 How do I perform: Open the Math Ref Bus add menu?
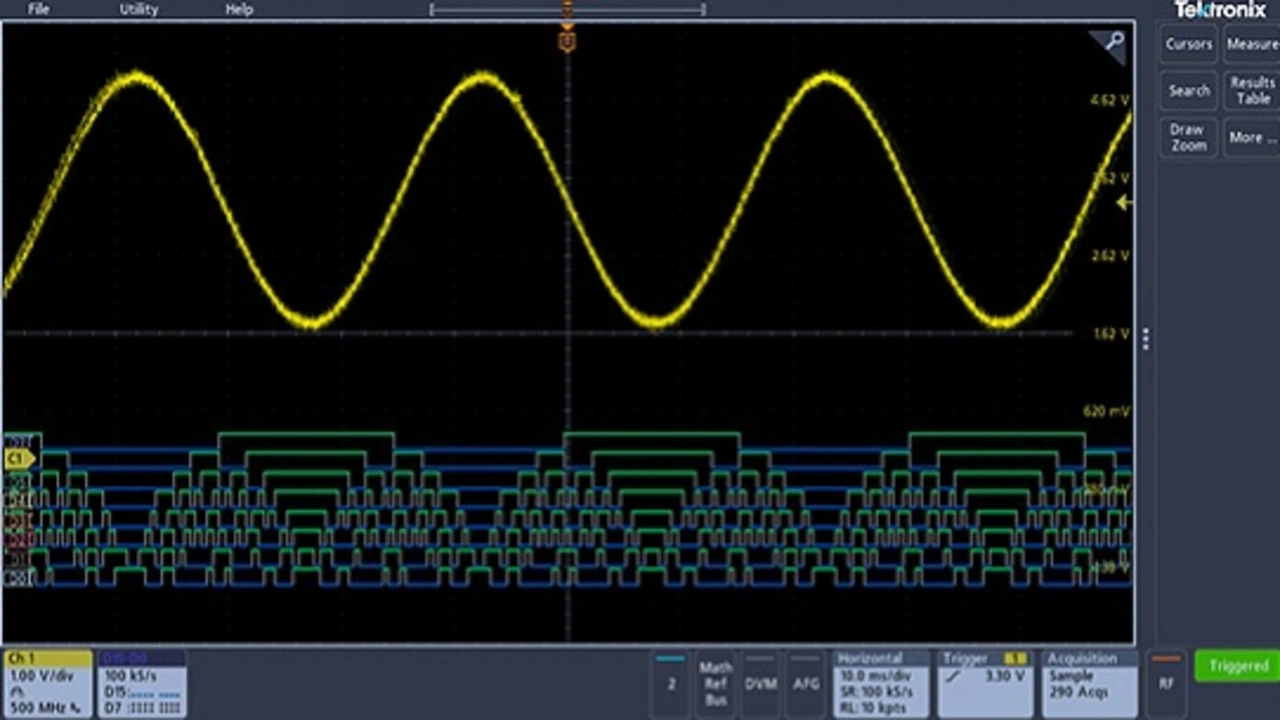(716, 683)
